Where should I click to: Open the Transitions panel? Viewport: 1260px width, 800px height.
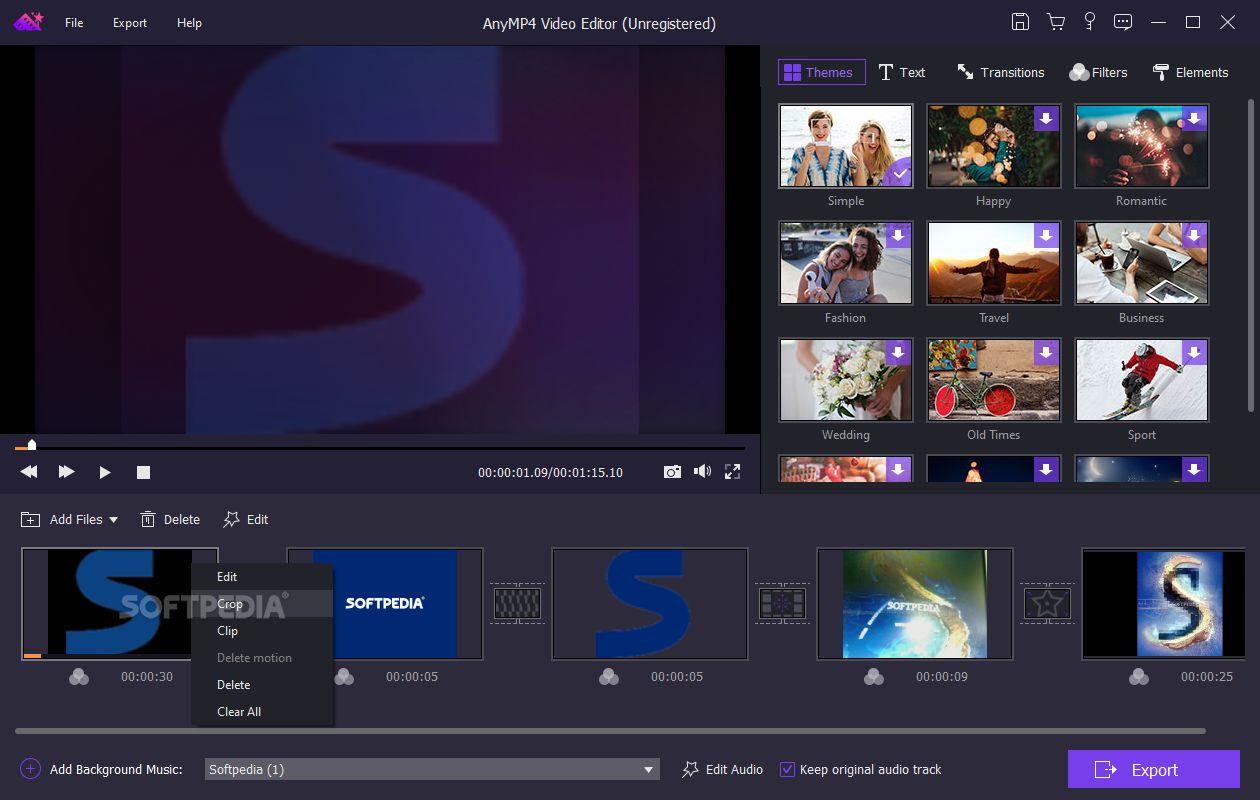pos(1000,72)
